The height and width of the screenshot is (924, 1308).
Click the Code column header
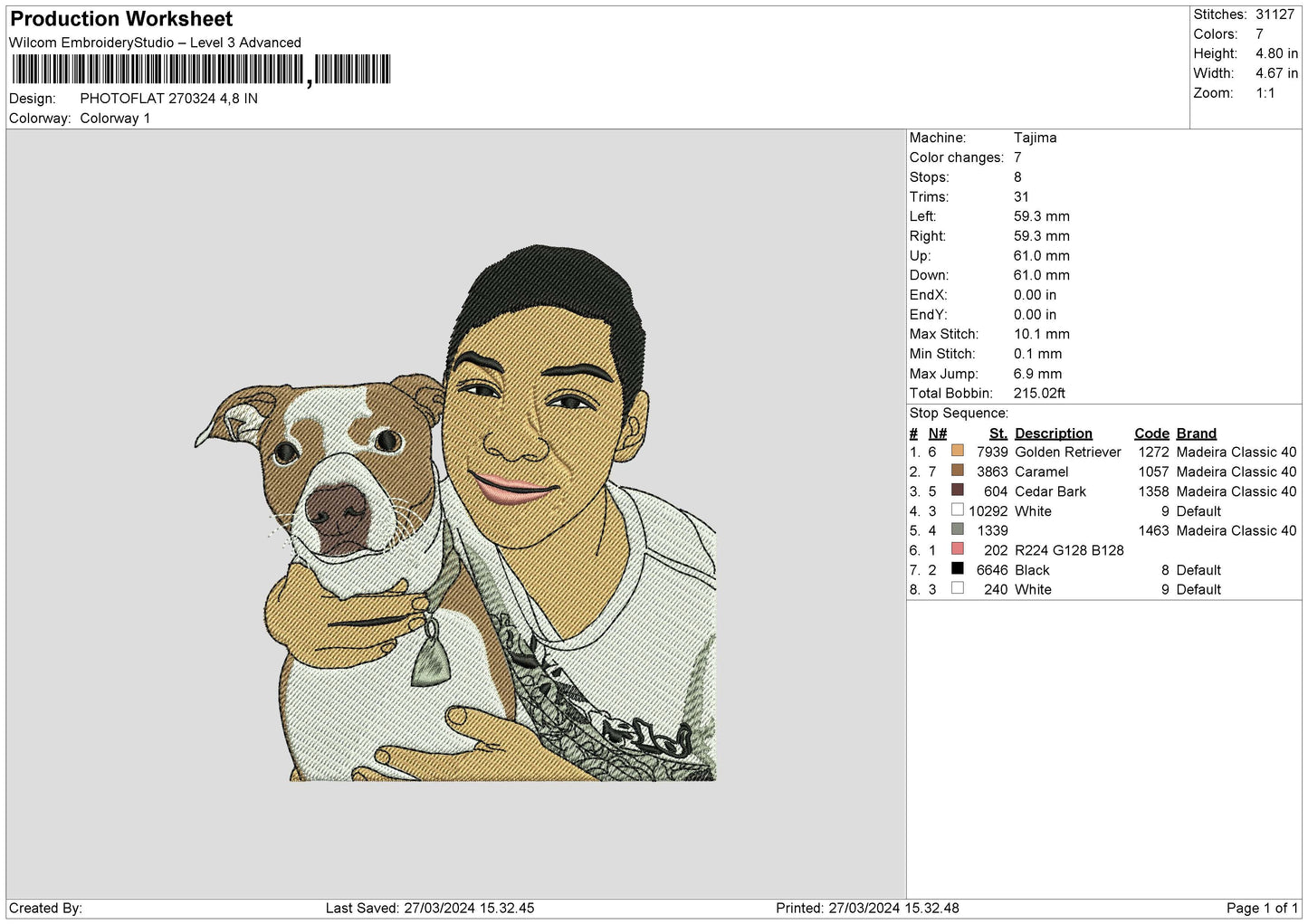[1151, 433]
